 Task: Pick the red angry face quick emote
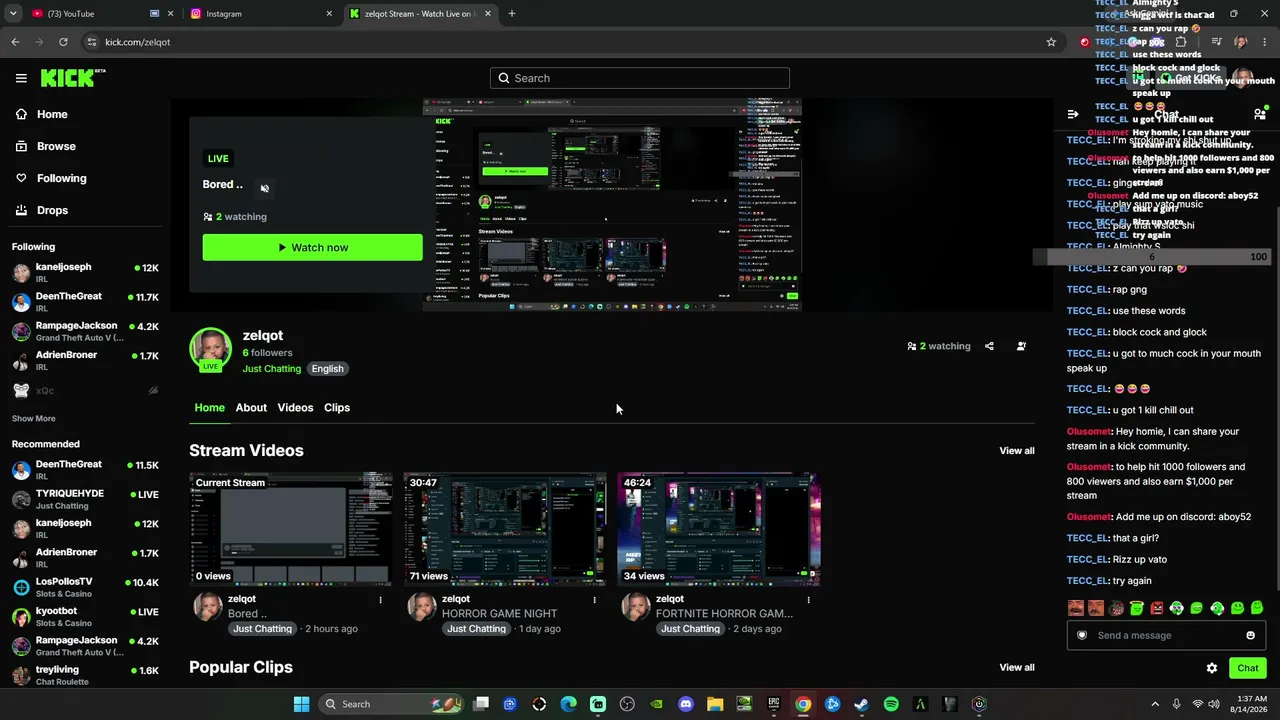click(x=1157, y=608)
